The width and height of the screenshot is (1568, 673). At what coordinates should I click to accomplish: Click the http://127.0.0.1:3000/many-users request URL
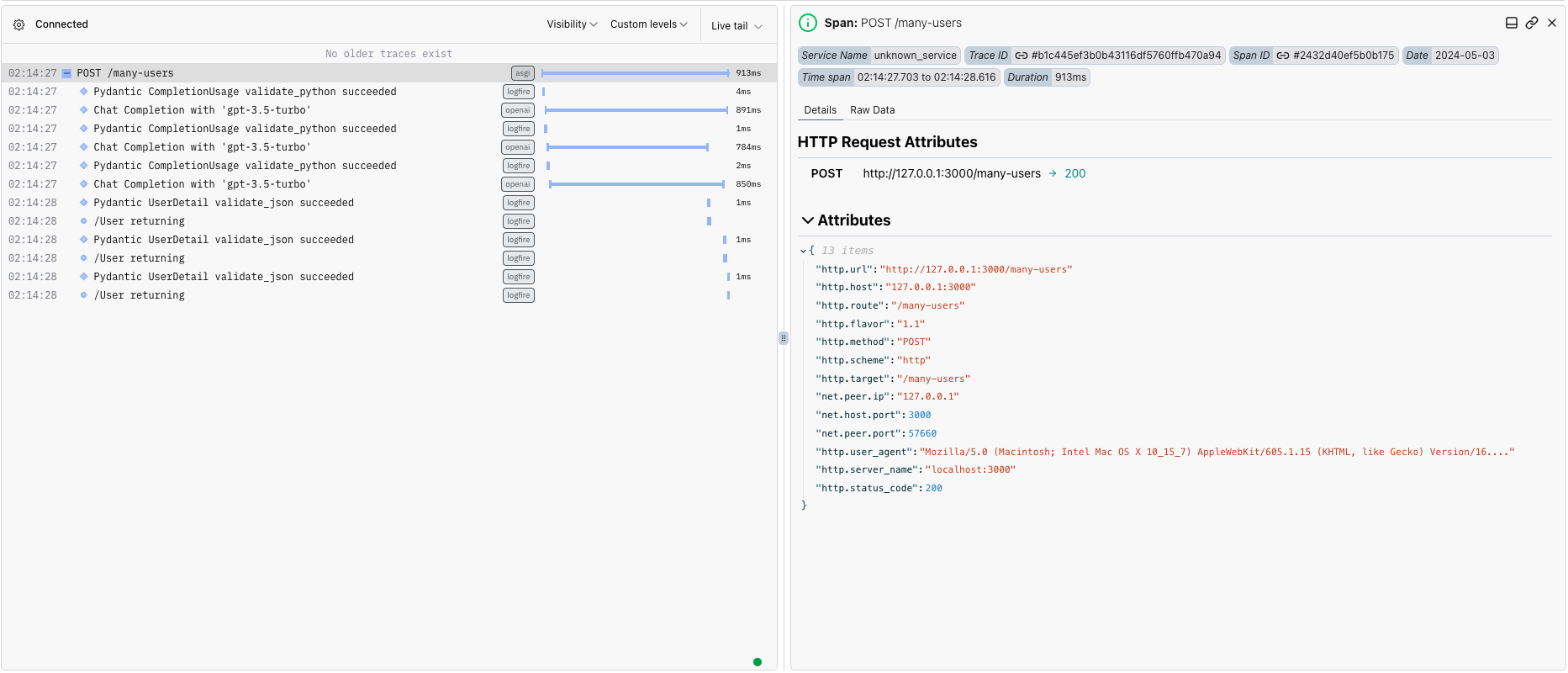point(951,174)
